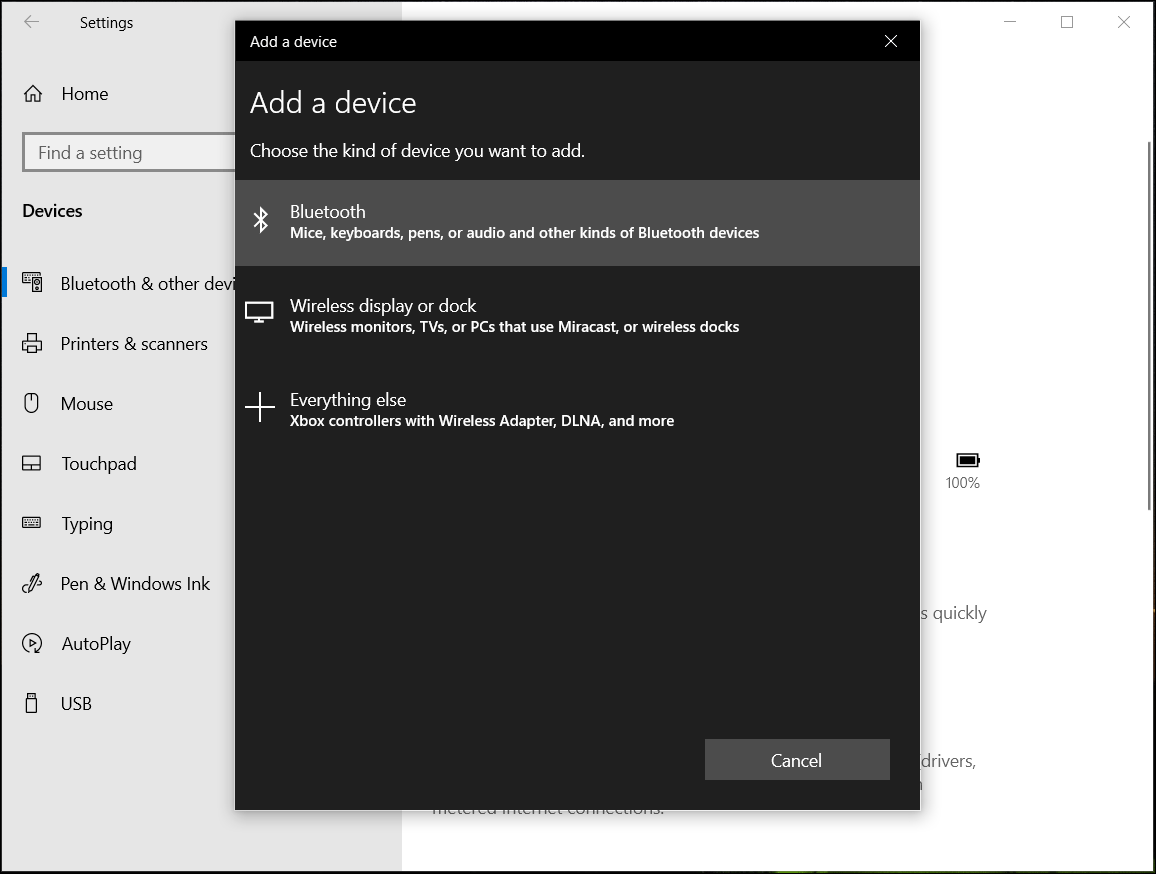Click in the Find a setting box
The width and height of the screenshot is (1156, 874).
(128, 153)
